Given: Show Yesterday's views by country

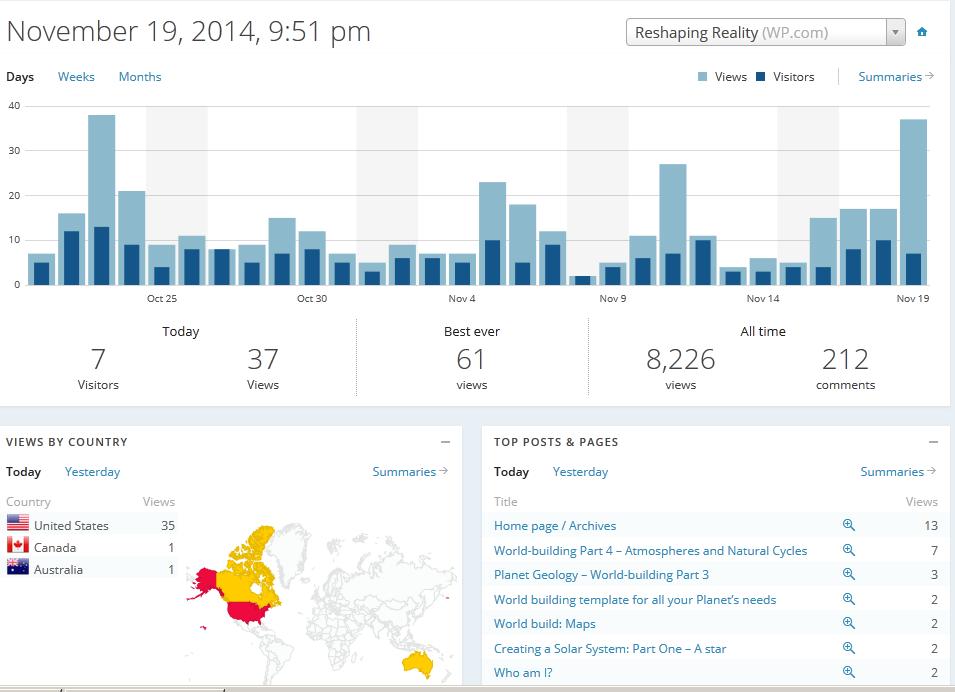Looking at the screenshot, I should 92,472.
